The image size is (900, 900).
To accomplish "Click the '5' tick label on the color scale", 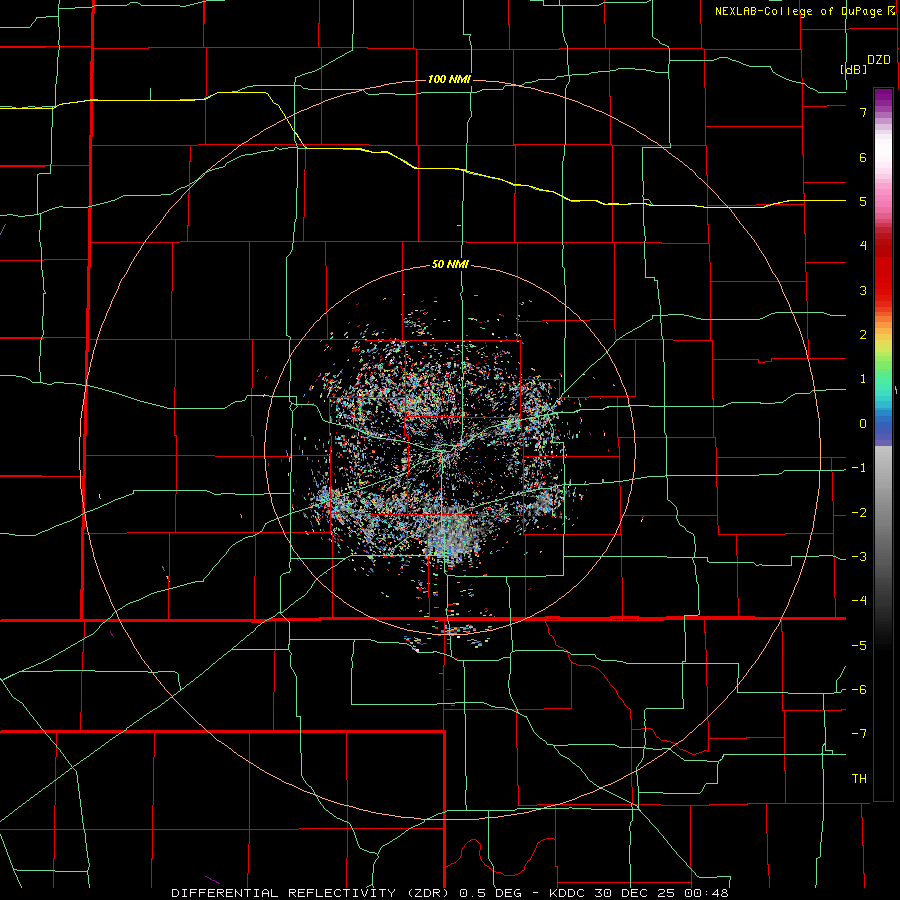I will point(863,201).
